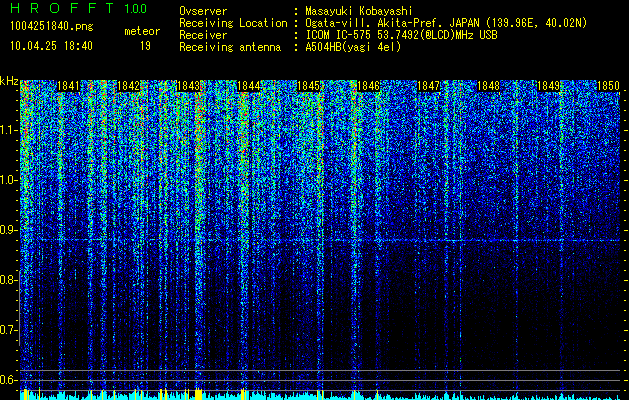
Task: Click the 1846 time marker
Action: click(369, 86)
